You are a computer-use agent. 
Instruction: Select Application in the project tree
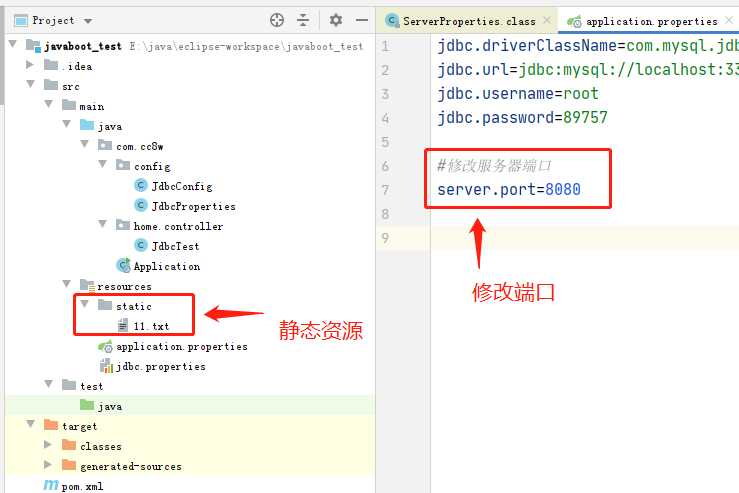167,266
